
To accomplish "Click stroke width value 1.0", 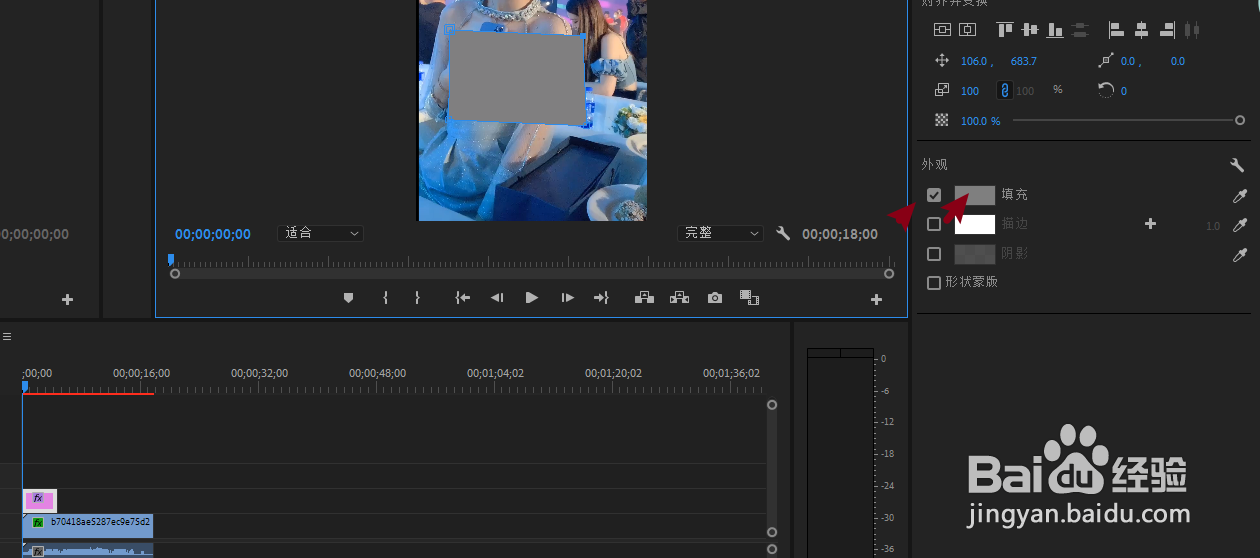I will (x=1213, y=226).
